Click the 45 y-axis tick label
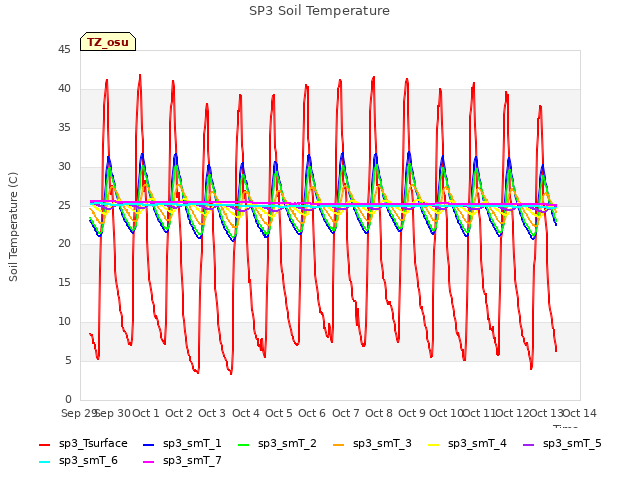This screenshot has height=480, width=640. point(64,50)
